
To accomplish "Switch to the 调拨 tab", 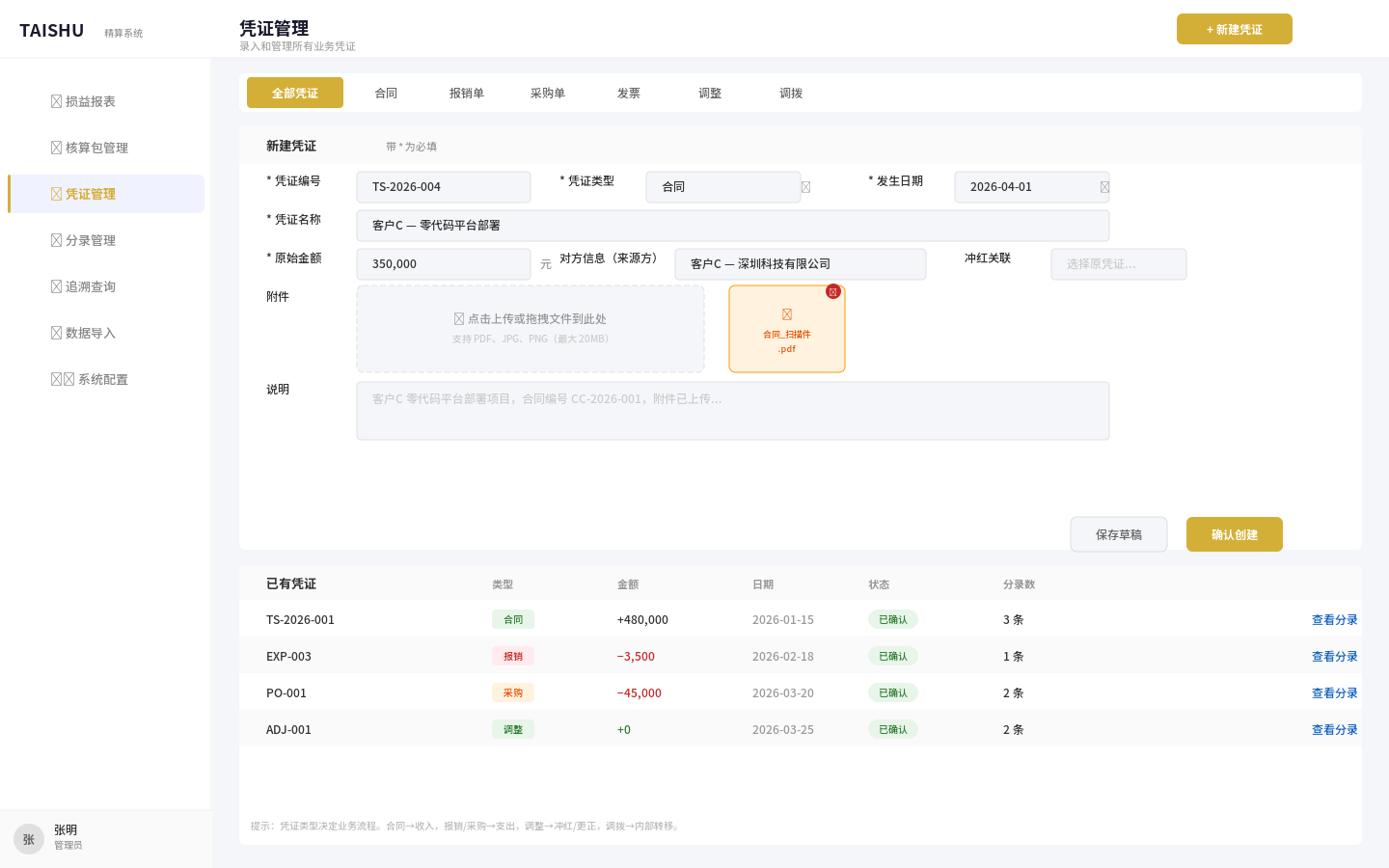I will 791,93.
